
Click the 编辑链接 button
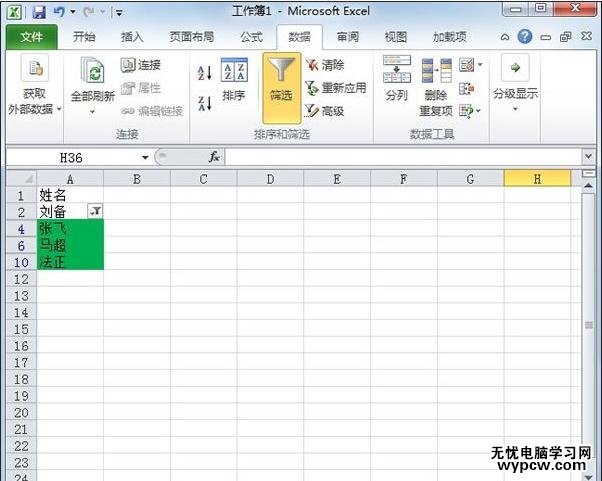(152, 111)
